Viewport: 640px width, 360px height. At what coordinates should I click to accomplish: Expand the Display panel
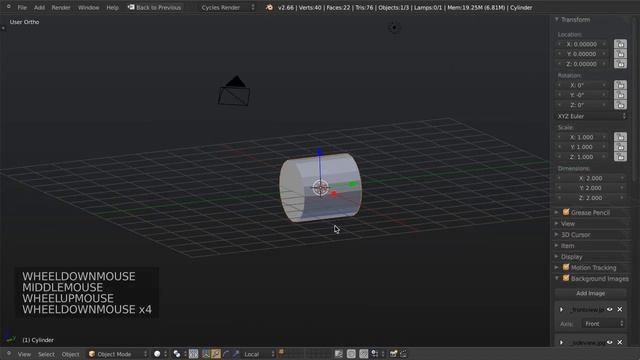pyautogui.click(x=557, y=256)
